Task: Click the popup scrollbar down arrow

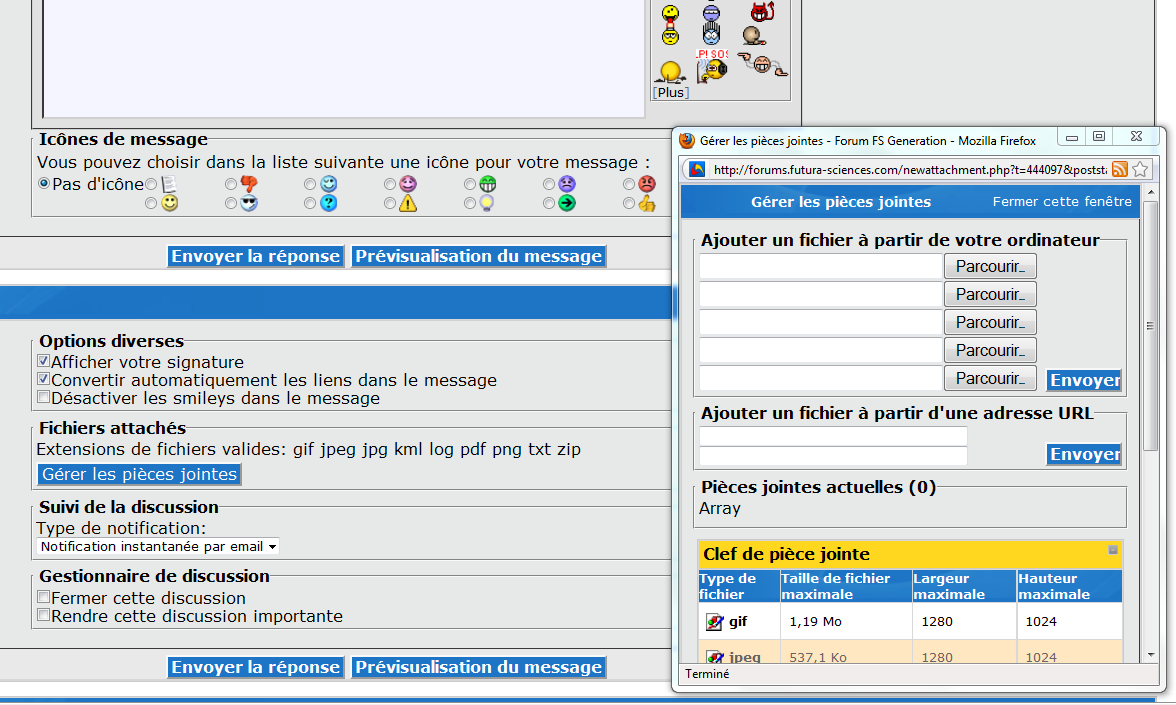Action: coord(1150,655)
